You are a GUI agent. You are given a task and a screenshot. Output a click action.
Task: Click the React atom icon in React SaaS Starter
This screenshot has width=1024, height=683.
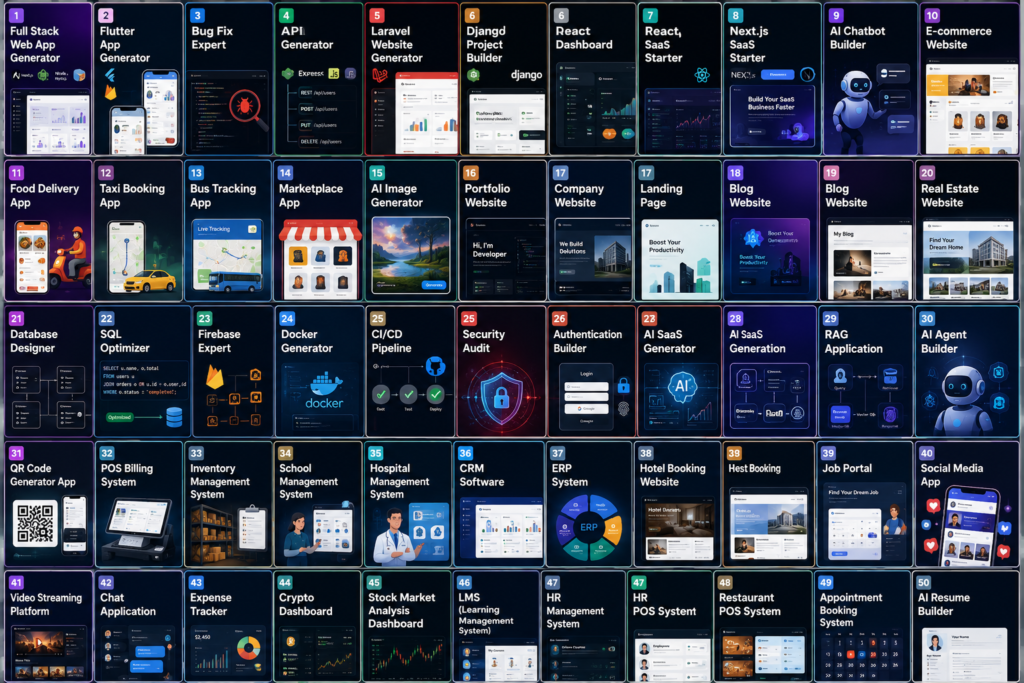(702, 75)
